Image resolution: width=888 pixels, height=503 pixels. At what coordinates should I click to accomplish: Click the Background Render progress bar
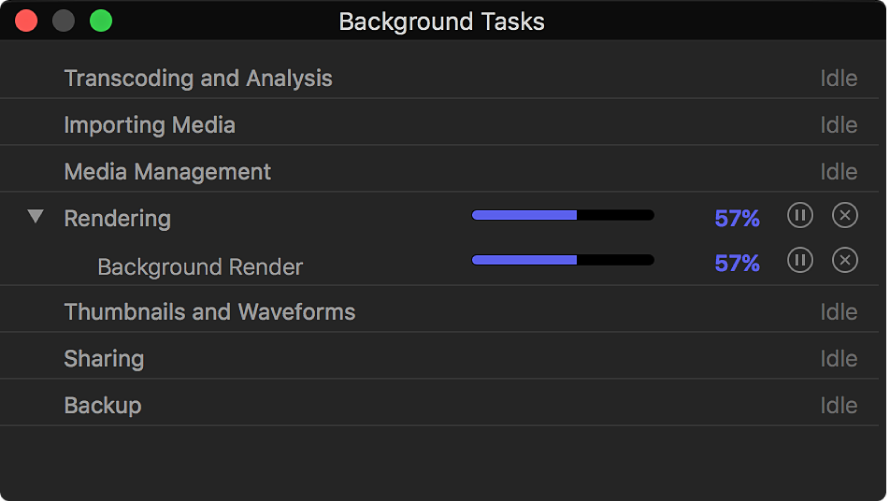pyautogui.click(x=562, y=260)
